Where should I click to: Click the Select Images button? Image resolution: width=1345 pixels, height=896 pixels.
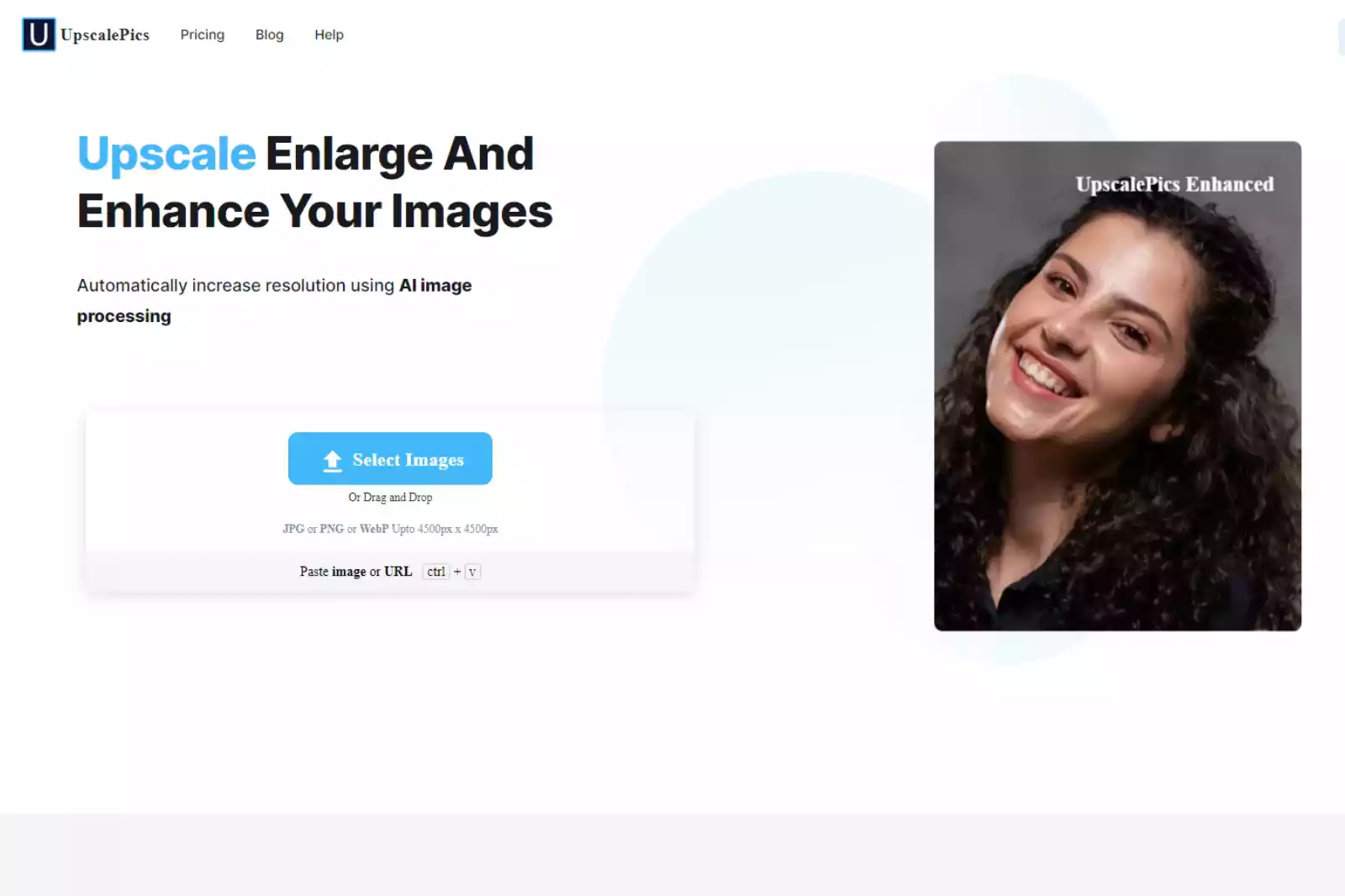[390, 458]
